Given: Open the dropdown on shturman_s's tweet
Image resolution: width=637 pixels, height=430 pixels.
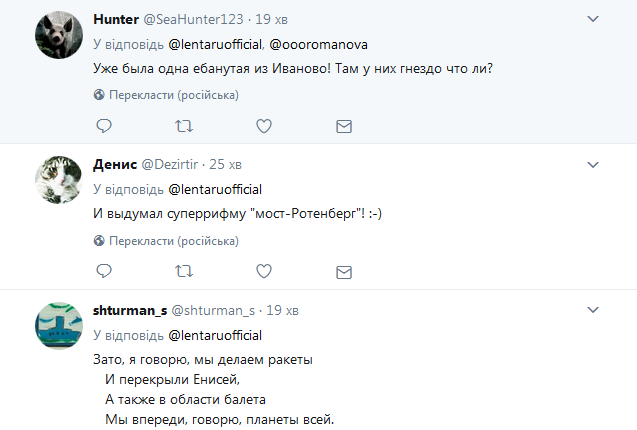Looking at the screenshot, I should tap(592, 309).
